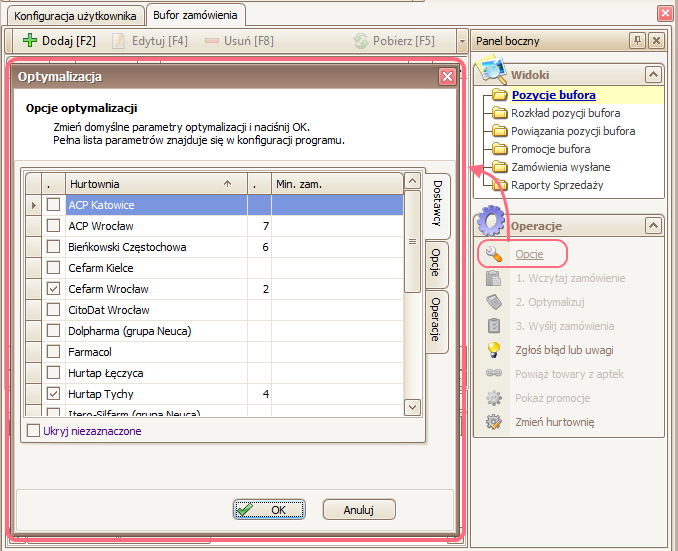Open the toolbar overflow dropdown arrow
This screenshot has width=678, height=551.
[461, 41]
